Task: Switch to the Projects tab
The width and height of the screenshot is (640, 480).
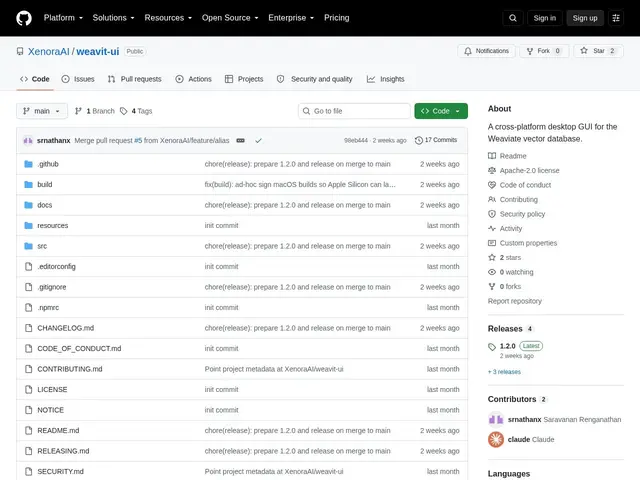Action: tap(244, 79)
